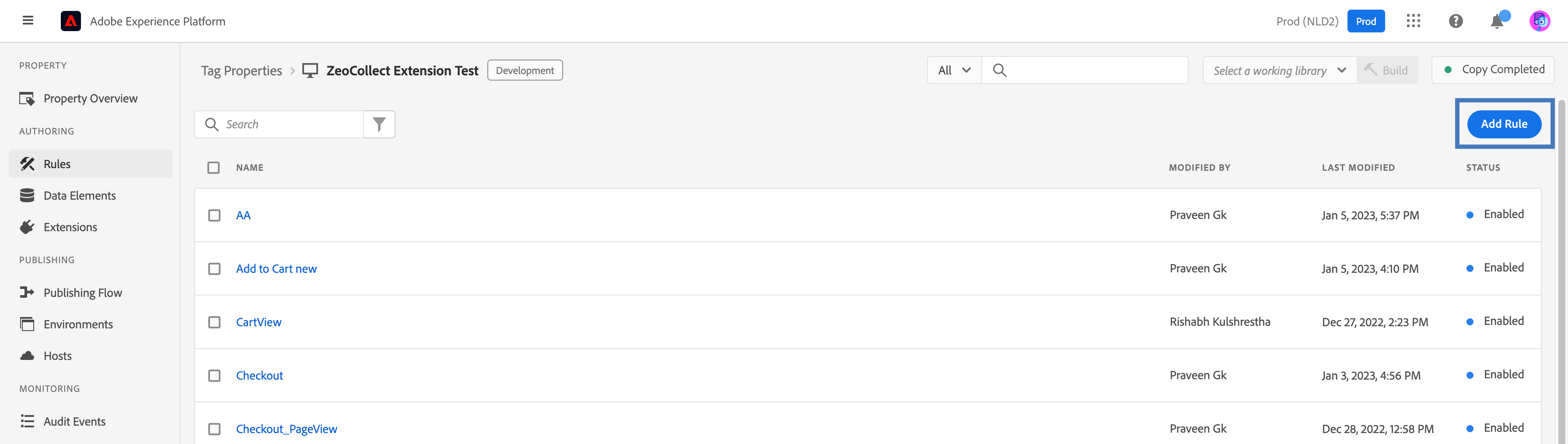
Task: Check the CartView rule checkbox
Action: point(214,322)
